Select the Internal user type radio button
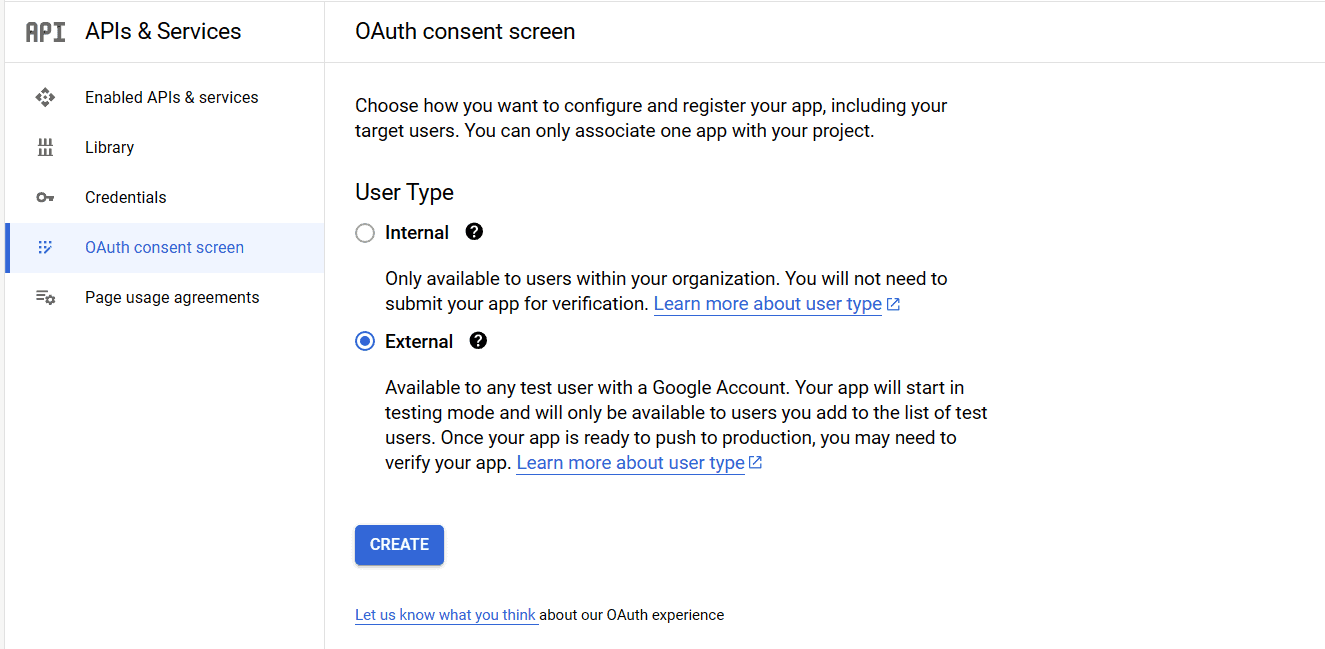Screen dimensions: 1325x649 365,233
